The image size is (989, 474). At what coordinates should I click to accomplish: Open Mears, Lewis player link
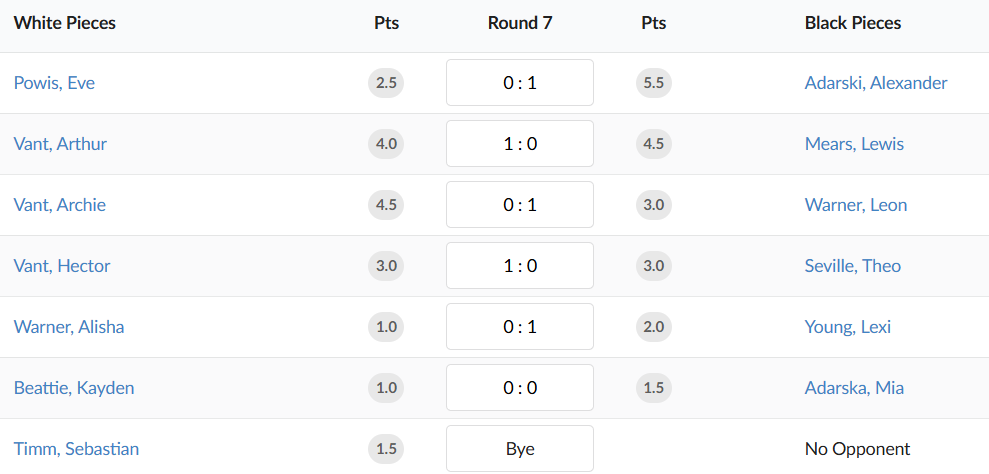853,144
